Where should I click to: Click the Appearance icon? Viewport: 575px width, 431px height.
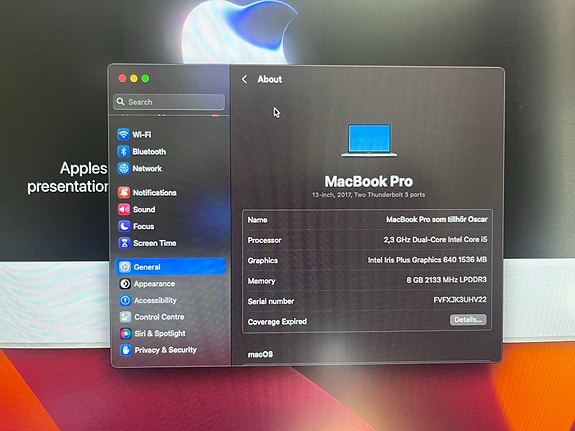point(125,284)
